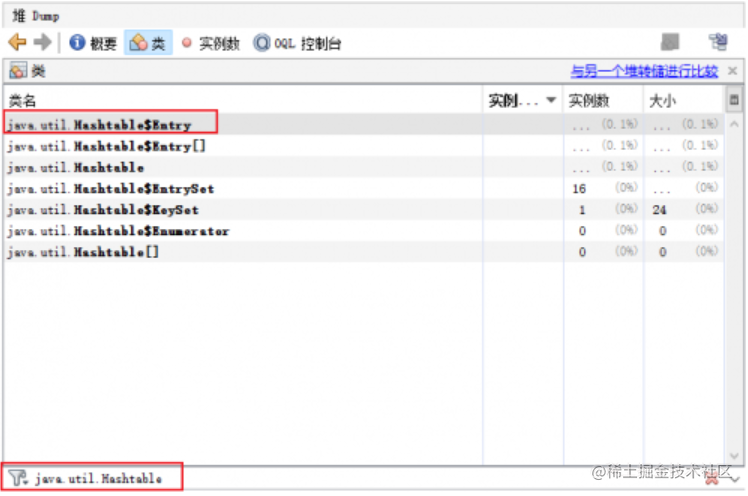Screen dimensions: 748x496
Task: Click the scrollbar down arrow
Action: point(734,455)
